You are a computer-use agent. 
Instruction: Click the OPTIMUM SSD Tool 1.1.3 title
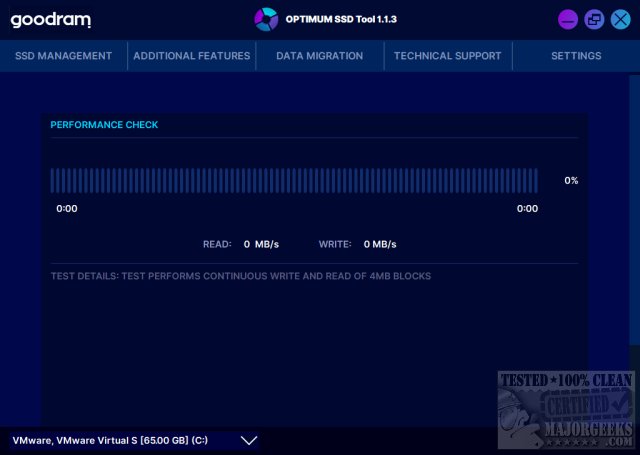pyautogui.click(x=341, y=19)
